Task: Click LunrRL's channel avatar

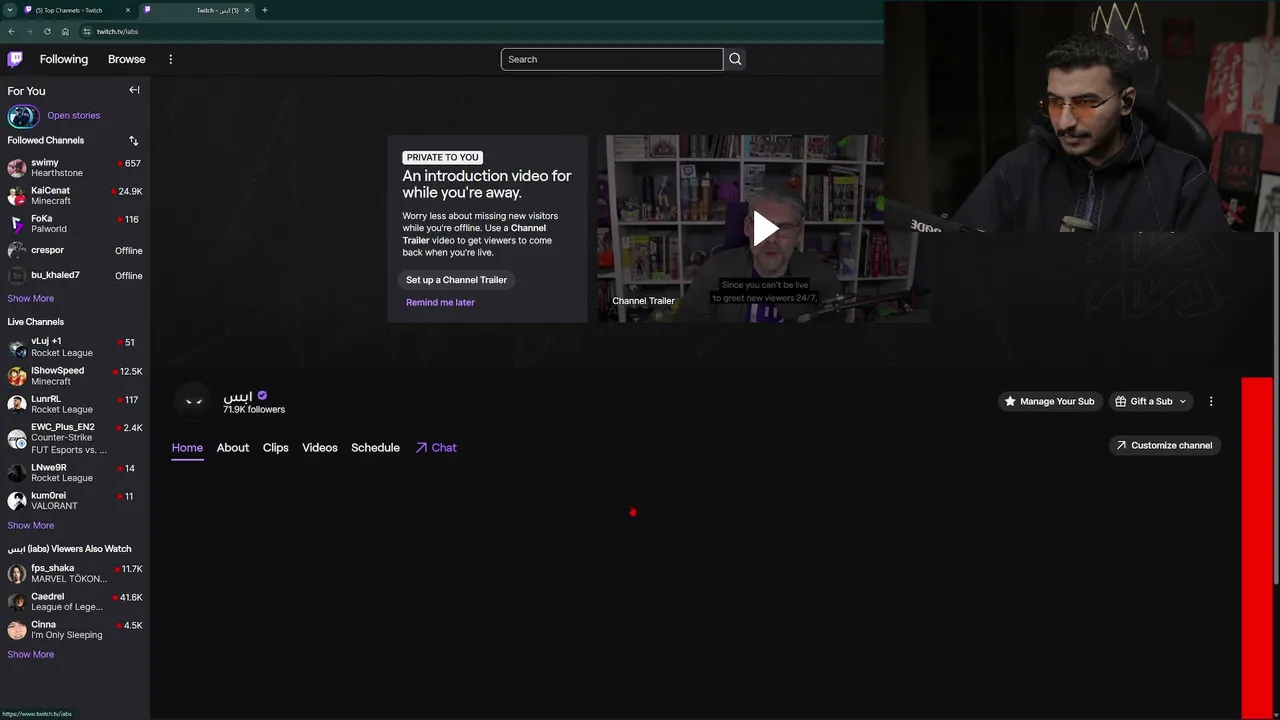Action: [x=17, y=404]
